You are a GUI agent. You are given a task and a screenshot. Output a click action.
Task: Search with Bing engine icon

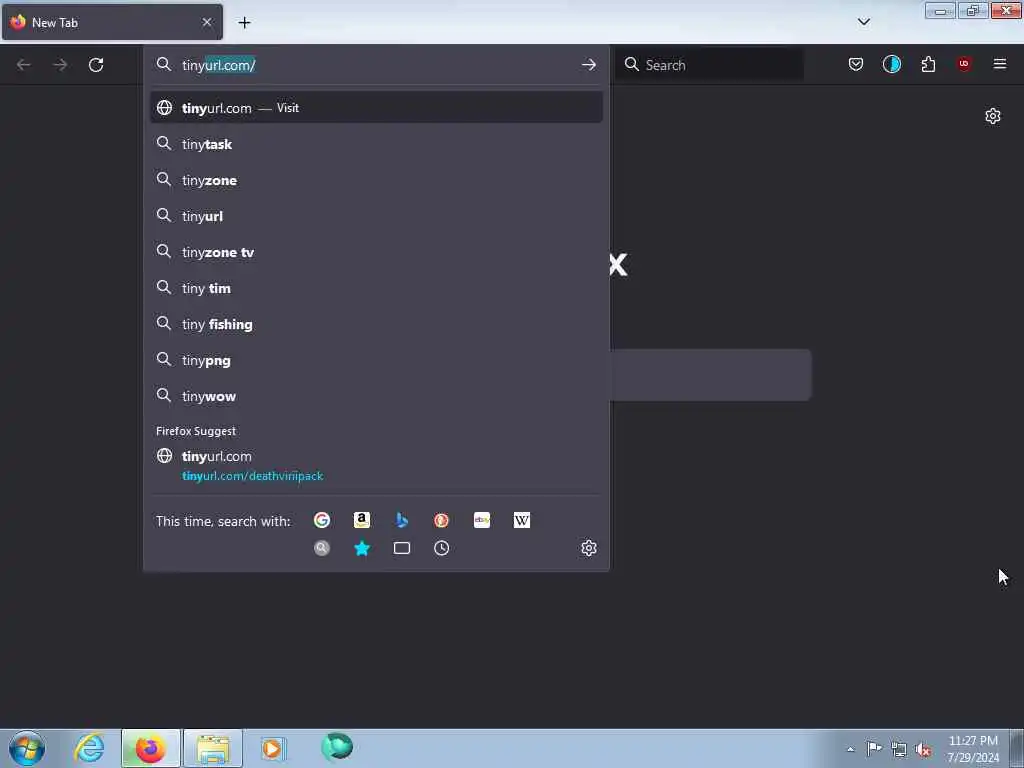[402, 520]
